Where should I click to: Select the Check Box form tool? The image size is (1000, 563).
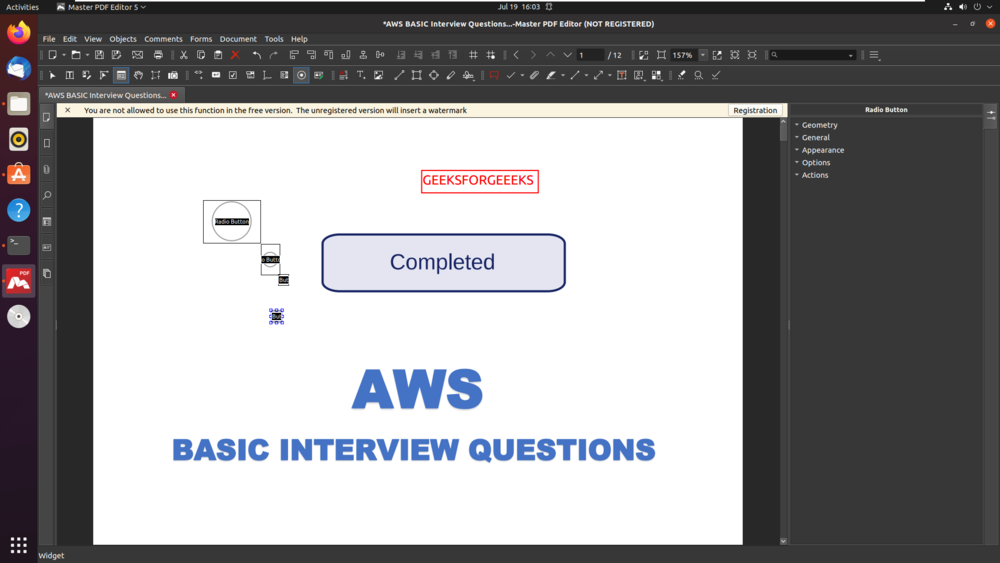click(233, 75)
